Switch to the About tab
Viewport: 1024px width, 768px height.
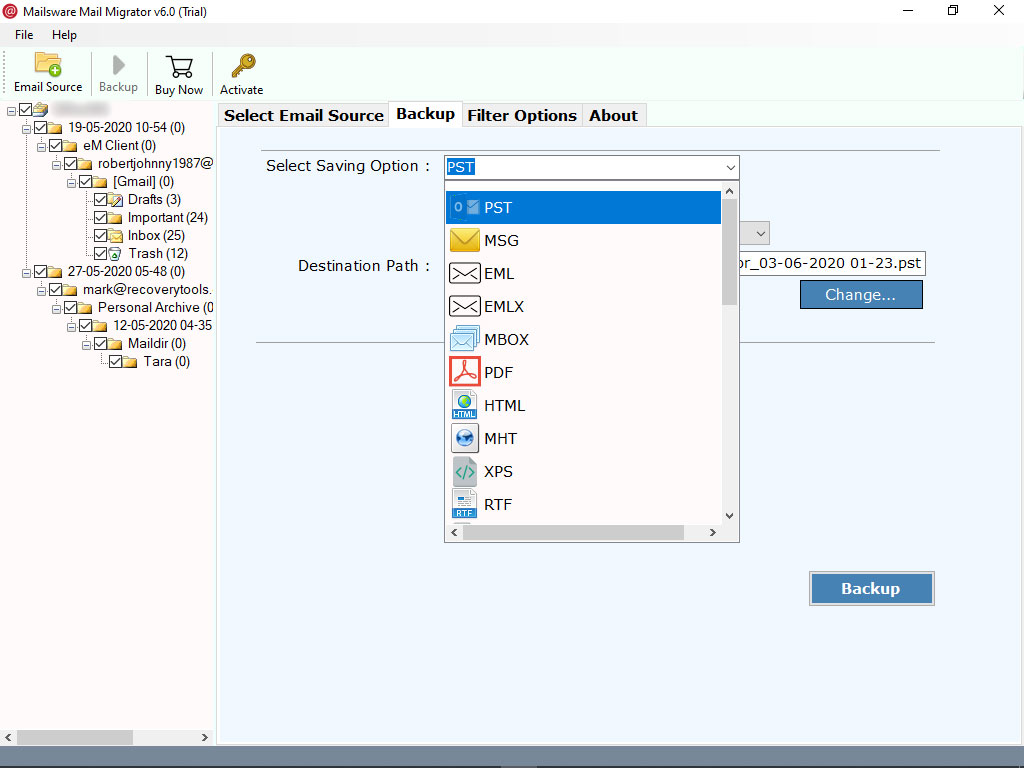point(613,116)
